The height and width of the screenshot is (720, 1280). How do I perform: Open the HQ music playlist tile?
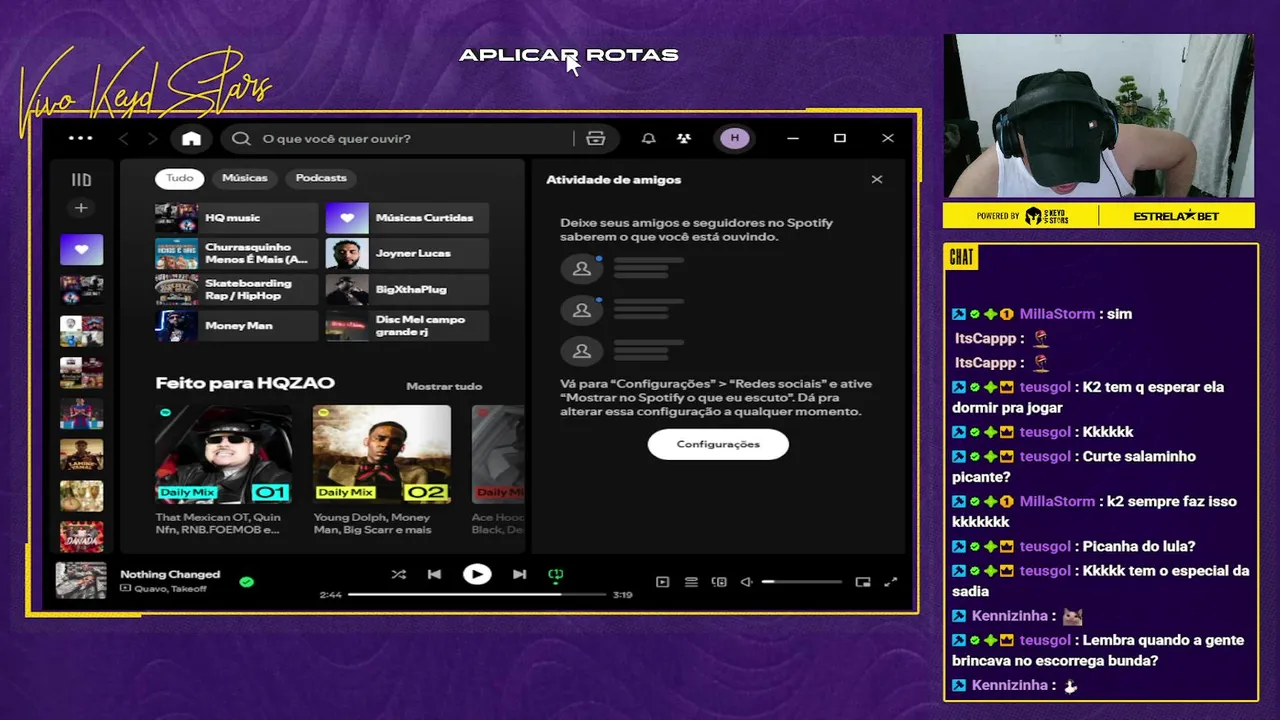click(236, 218)
